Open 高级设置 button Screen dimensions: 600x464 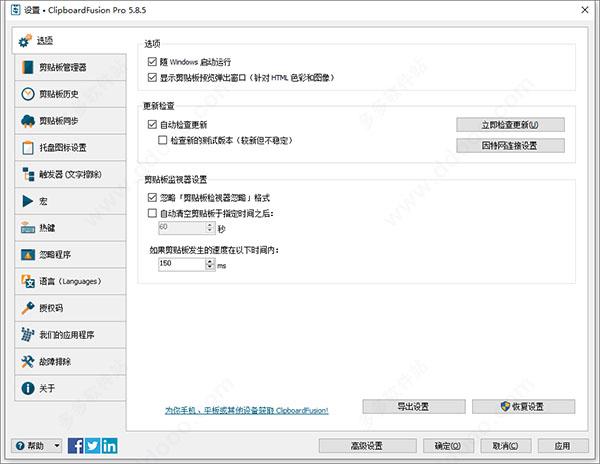tap(367, 446)
